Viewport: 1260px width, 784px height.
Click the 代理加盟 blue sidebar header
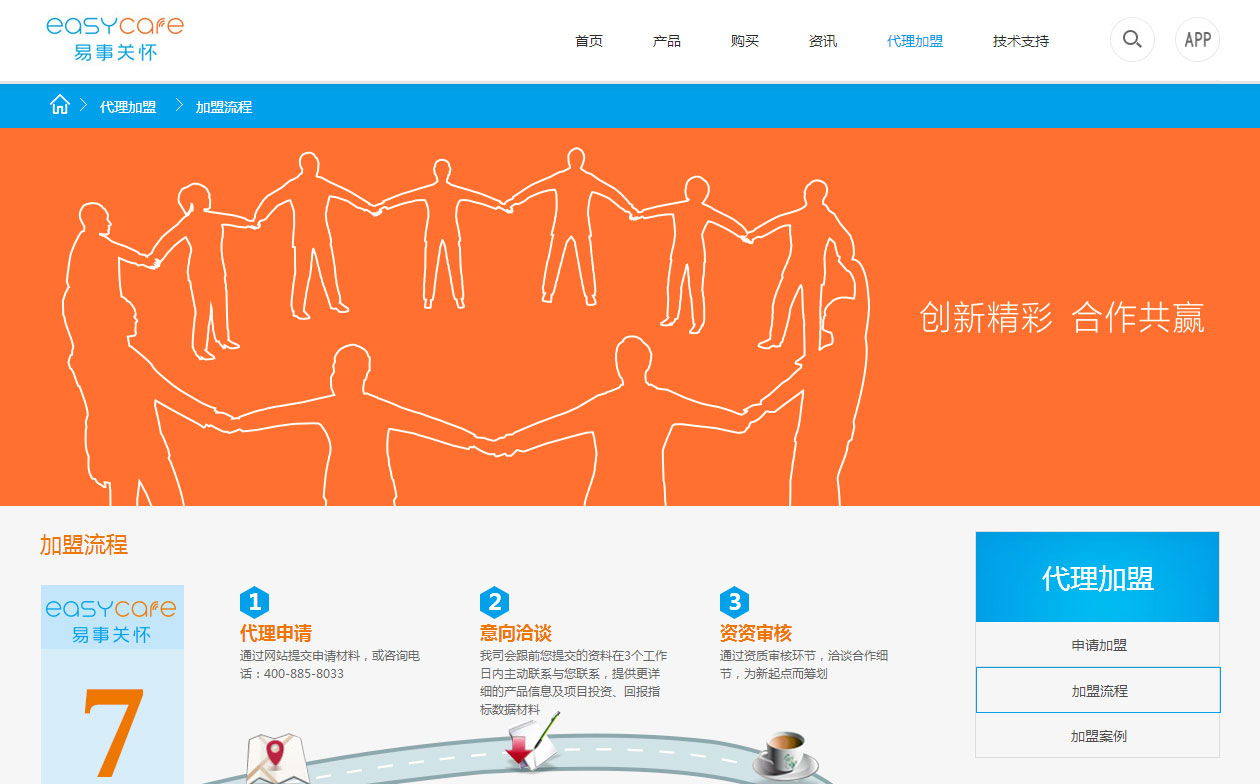(1098, 577)
